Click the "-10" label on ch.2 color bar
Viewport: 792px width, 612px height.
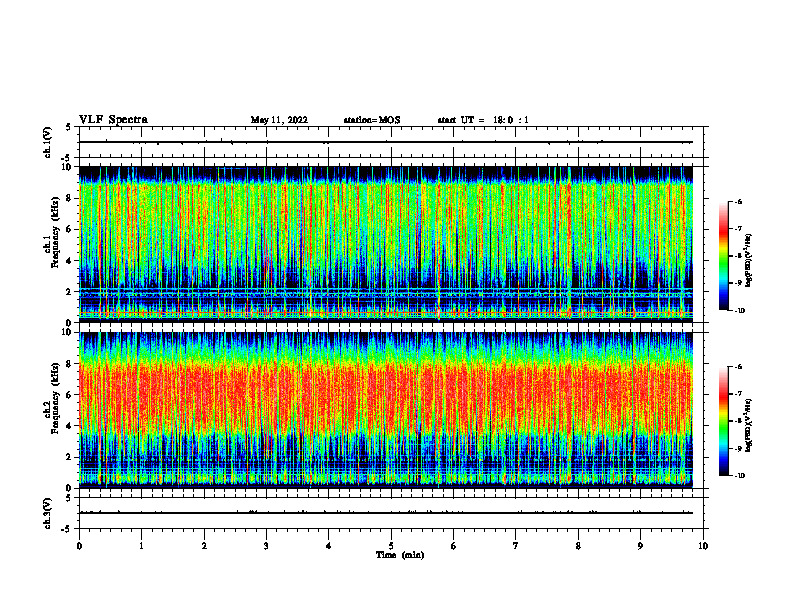click(x=739, y=475)
